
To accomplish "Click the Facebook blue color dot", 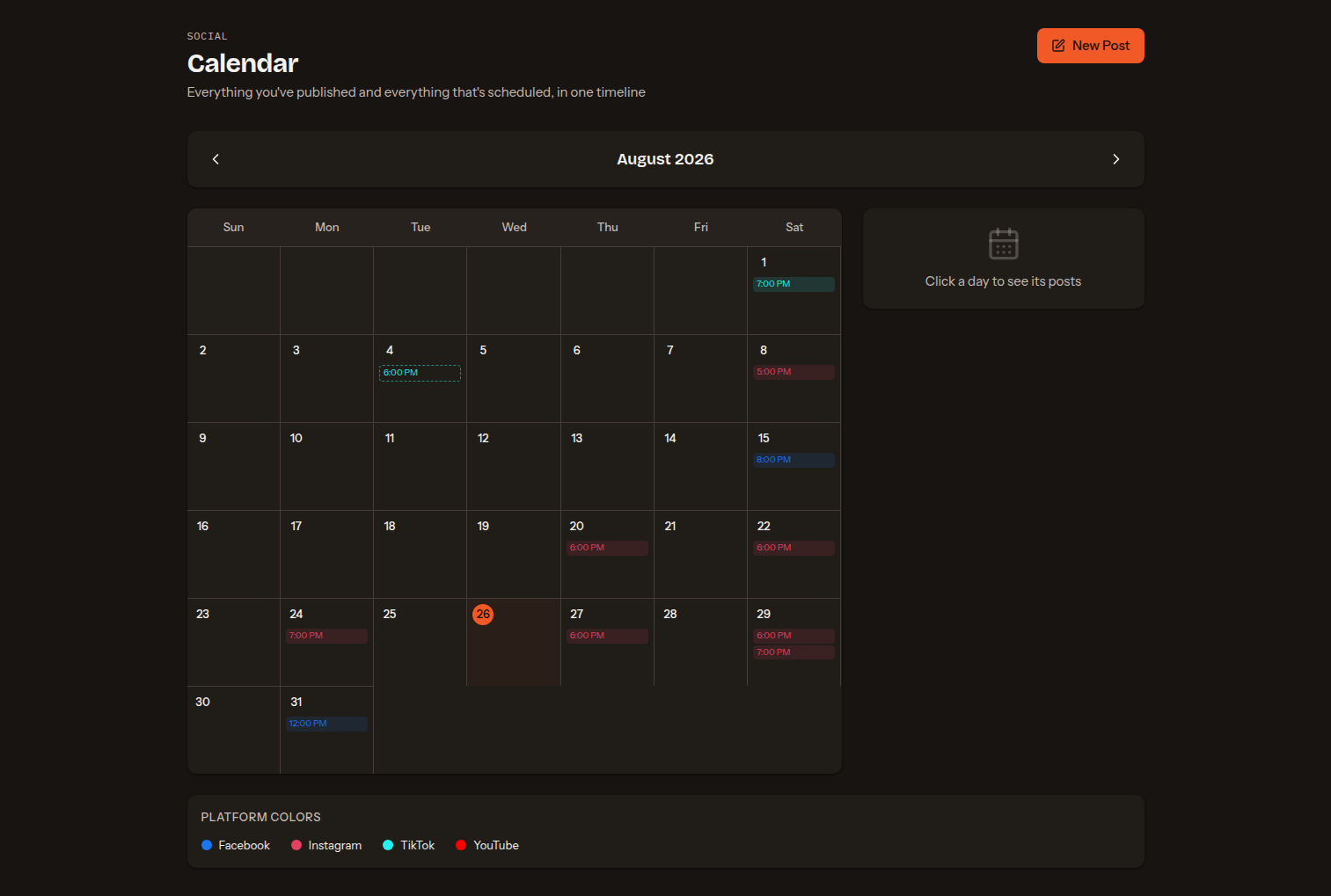I will click(207, 845).
